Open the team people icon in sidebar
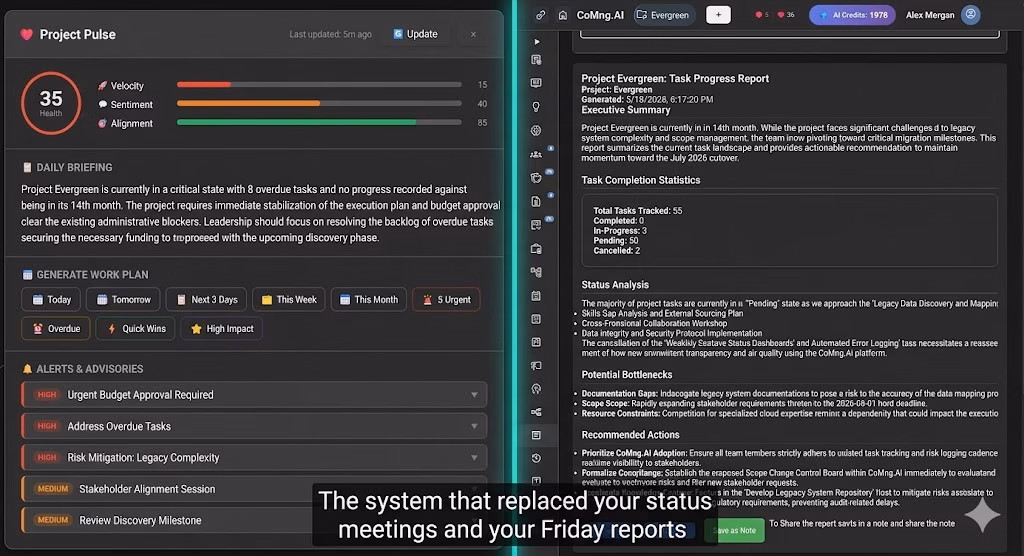This screenshot has height=556, width=1024. click(x=536, y=154)
